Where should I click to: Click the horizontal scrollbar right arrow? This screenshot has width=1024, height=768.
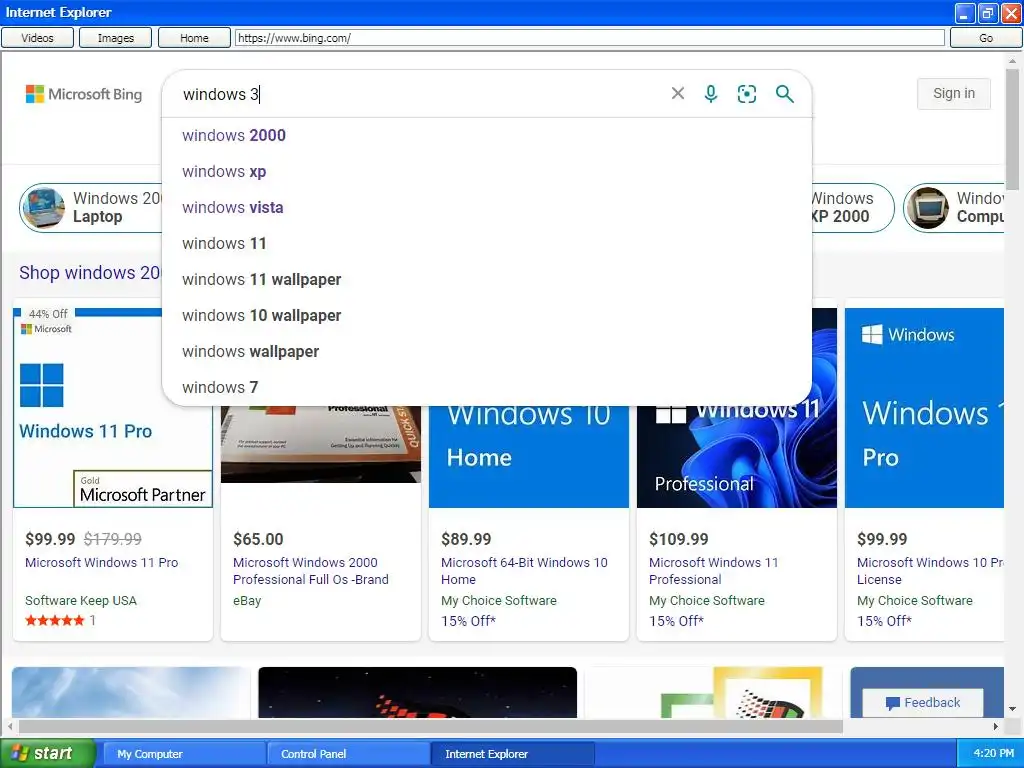tap(996, 726)
